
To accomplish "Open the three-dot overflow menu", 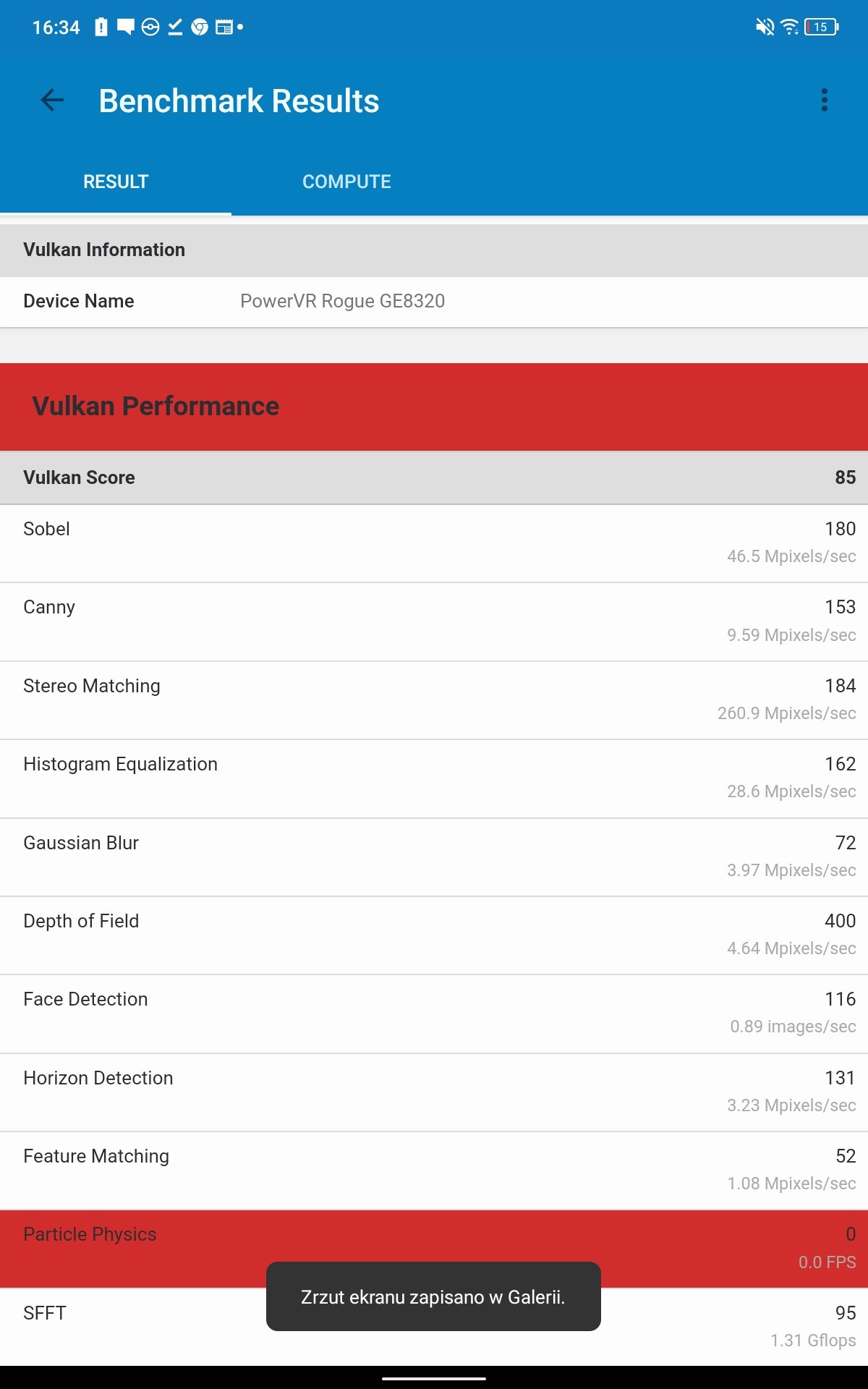I will (824, 100).
